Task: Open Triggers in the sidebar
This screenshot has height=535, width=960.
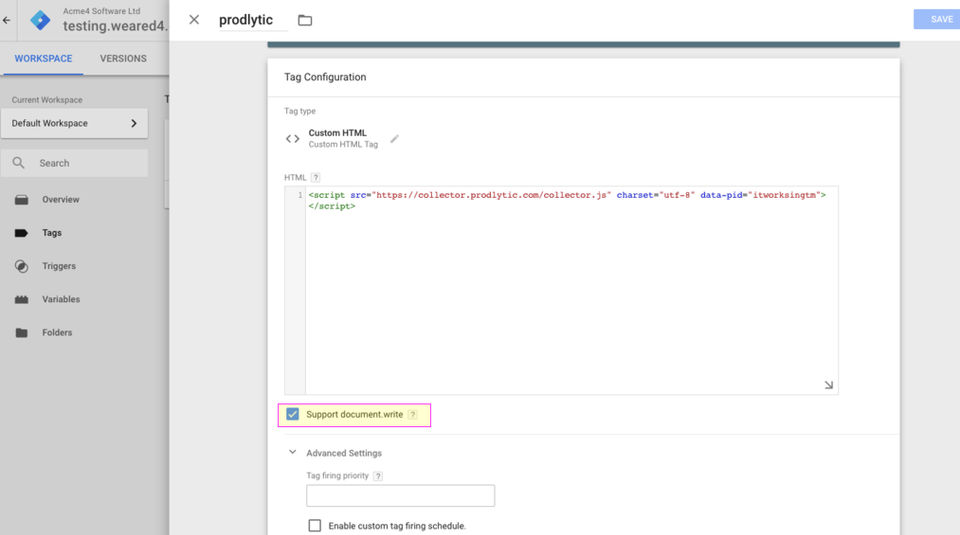Action: tap(58, 266)
